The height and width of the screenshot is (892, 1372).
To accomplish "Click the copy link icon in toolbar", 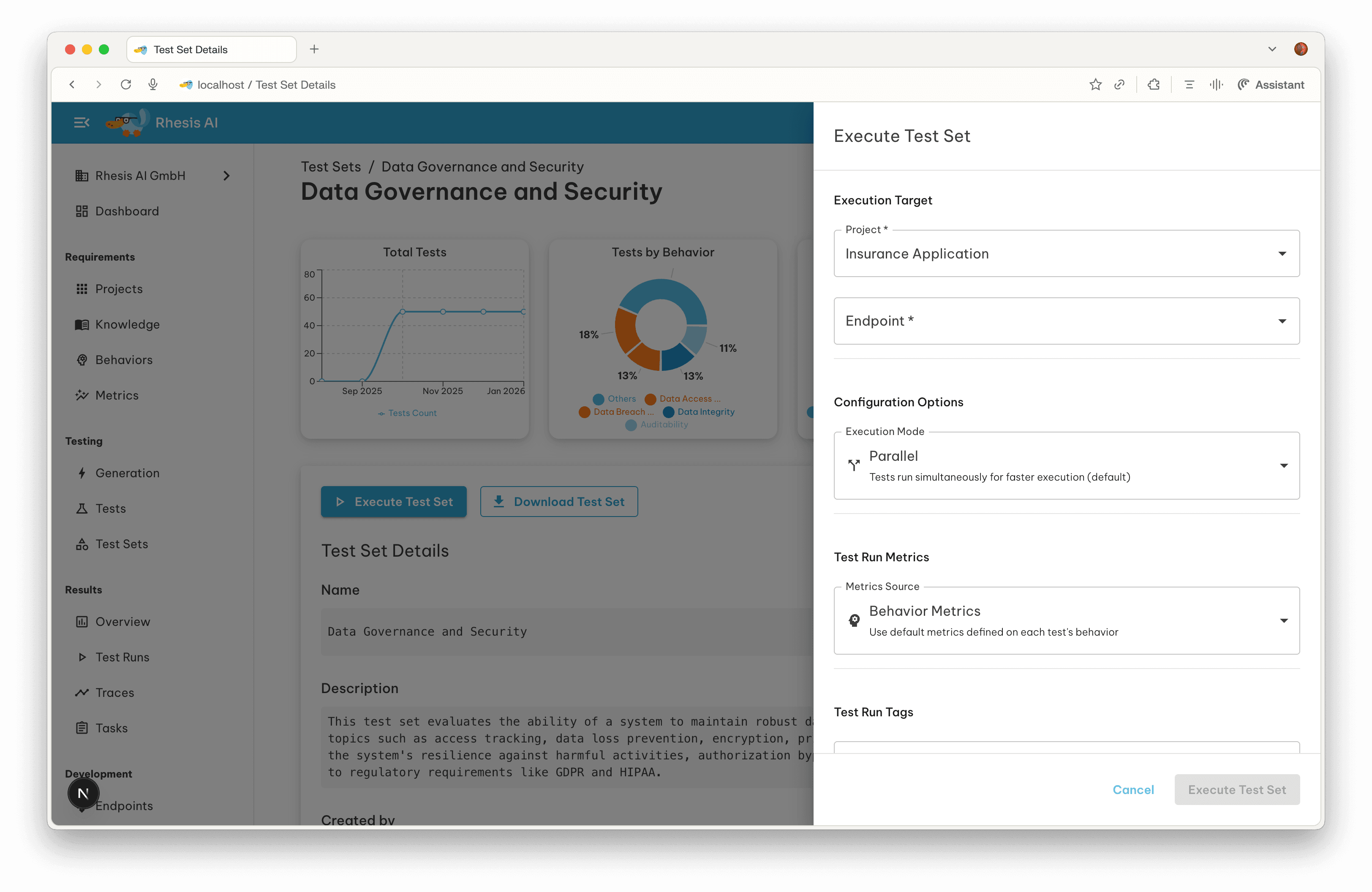I will point(1119,85).
